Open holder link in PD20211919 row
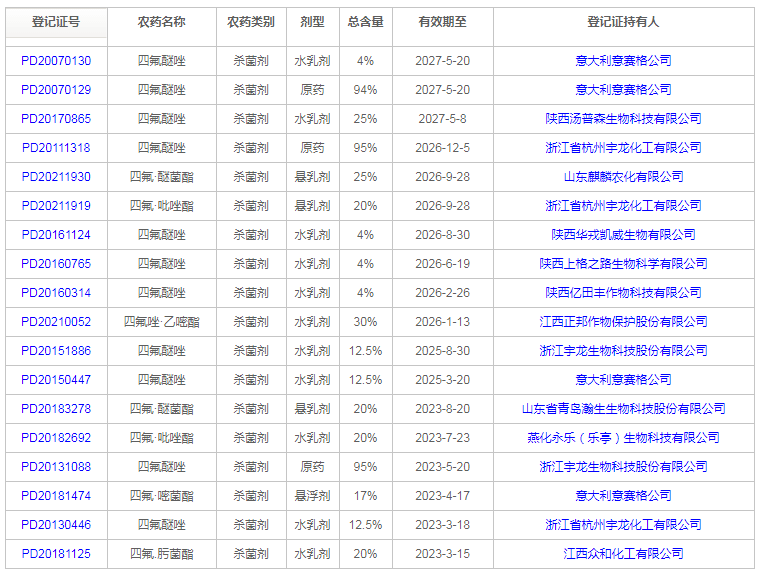The height and width of the screenshot is (574, 760). pyautogui.click(x=623, y=206)
